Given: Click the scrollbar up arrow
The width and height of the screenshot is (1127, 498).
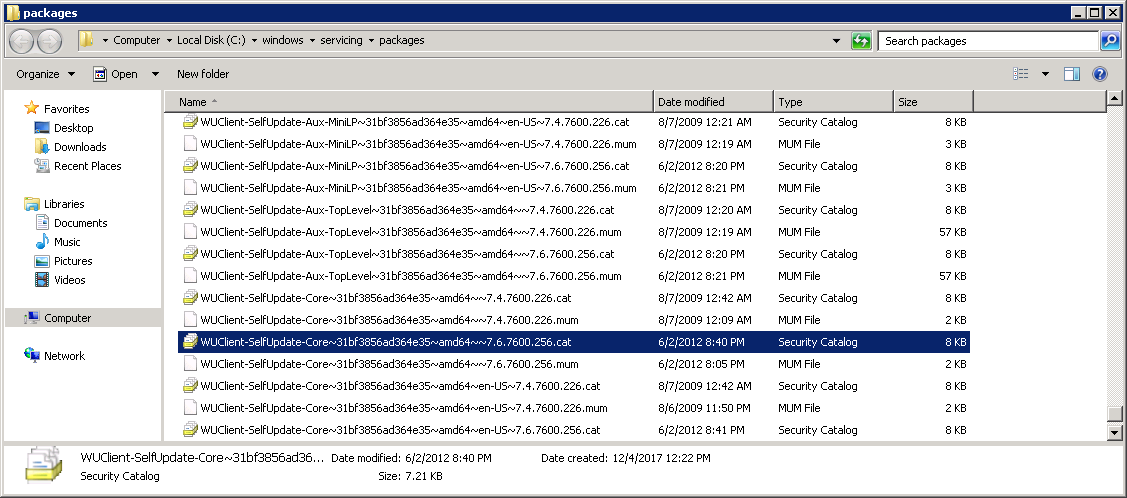Looking at the screenshot, I should point(1115,98).
